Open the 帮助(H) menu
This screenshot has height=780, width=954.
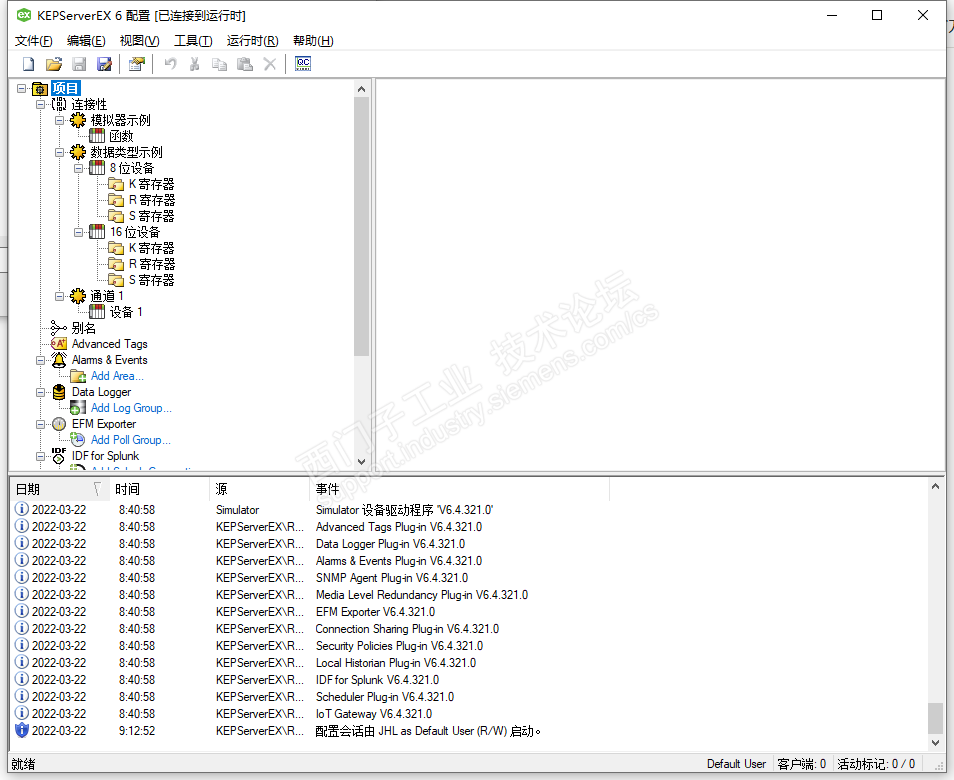tap(313, 41)
